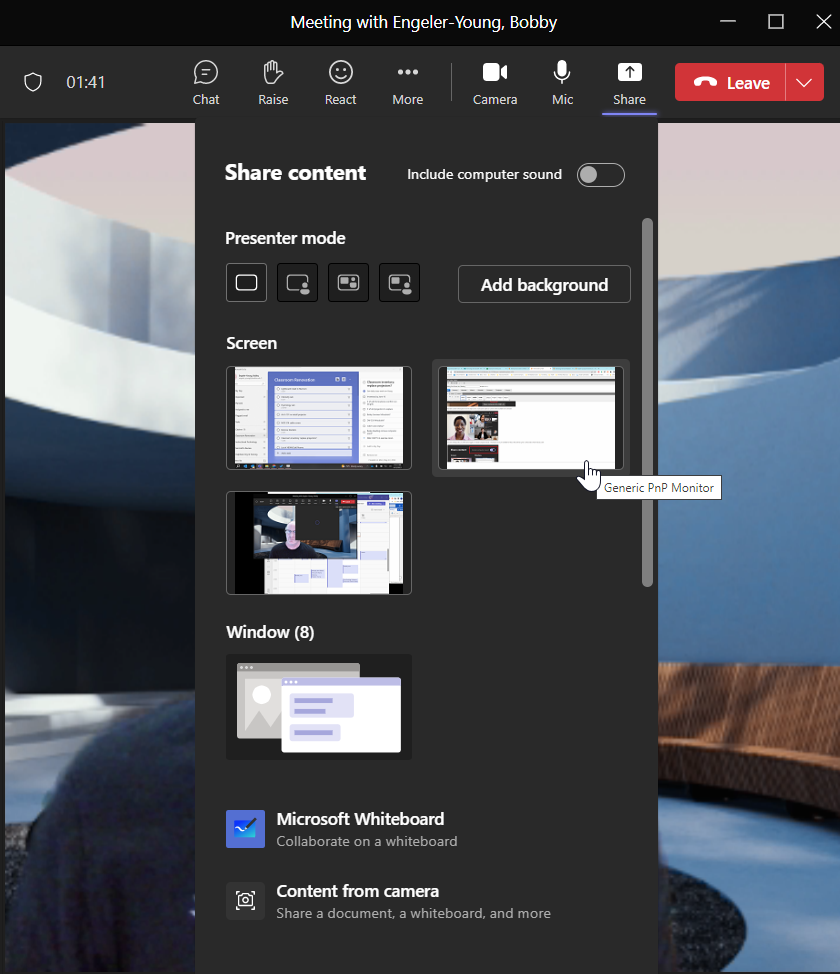Image resolution: width=840 pixels, height=974 pixels.
Task: Leave the meeting
Action: [x=730, y=82]
